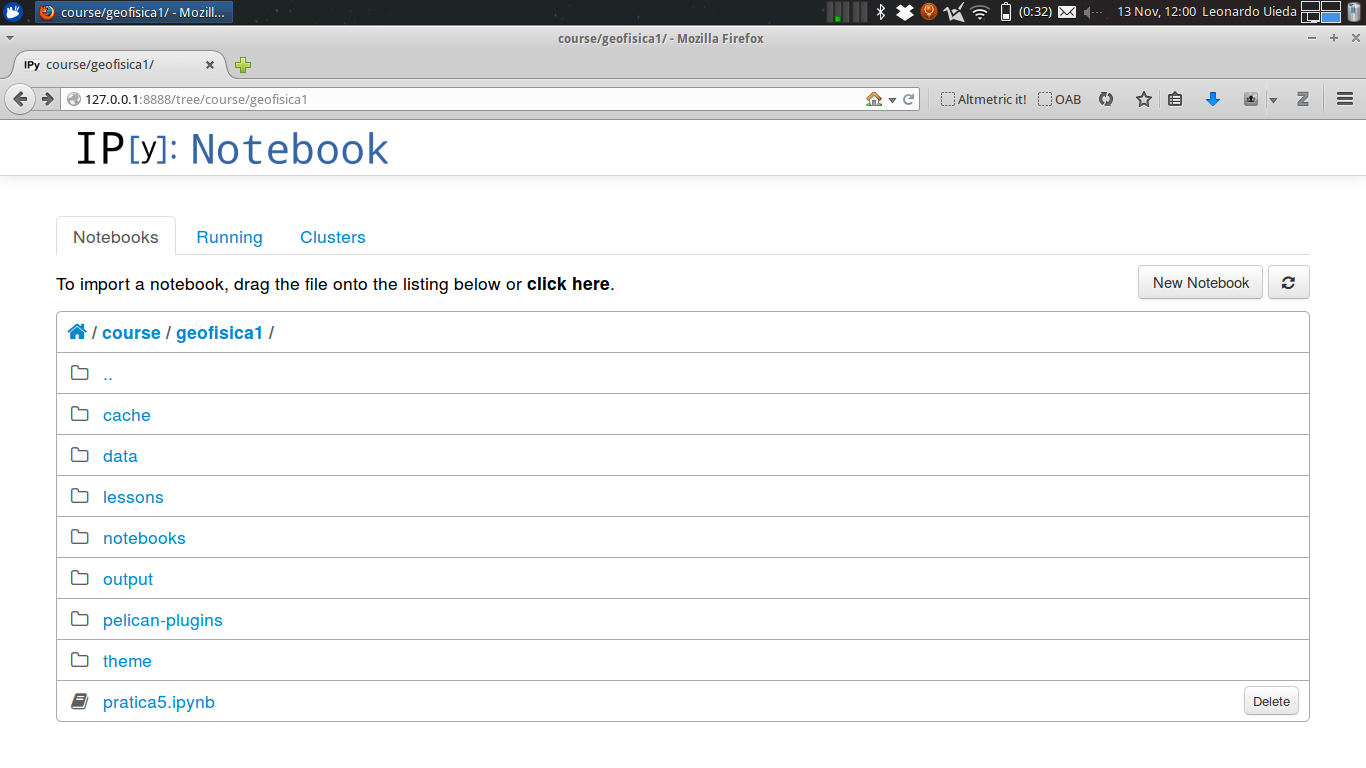Image resolution: width=1366 pixels, height=768 pixels.
Task: Click the volume speaker tray icon
Action: (1093, 12)
